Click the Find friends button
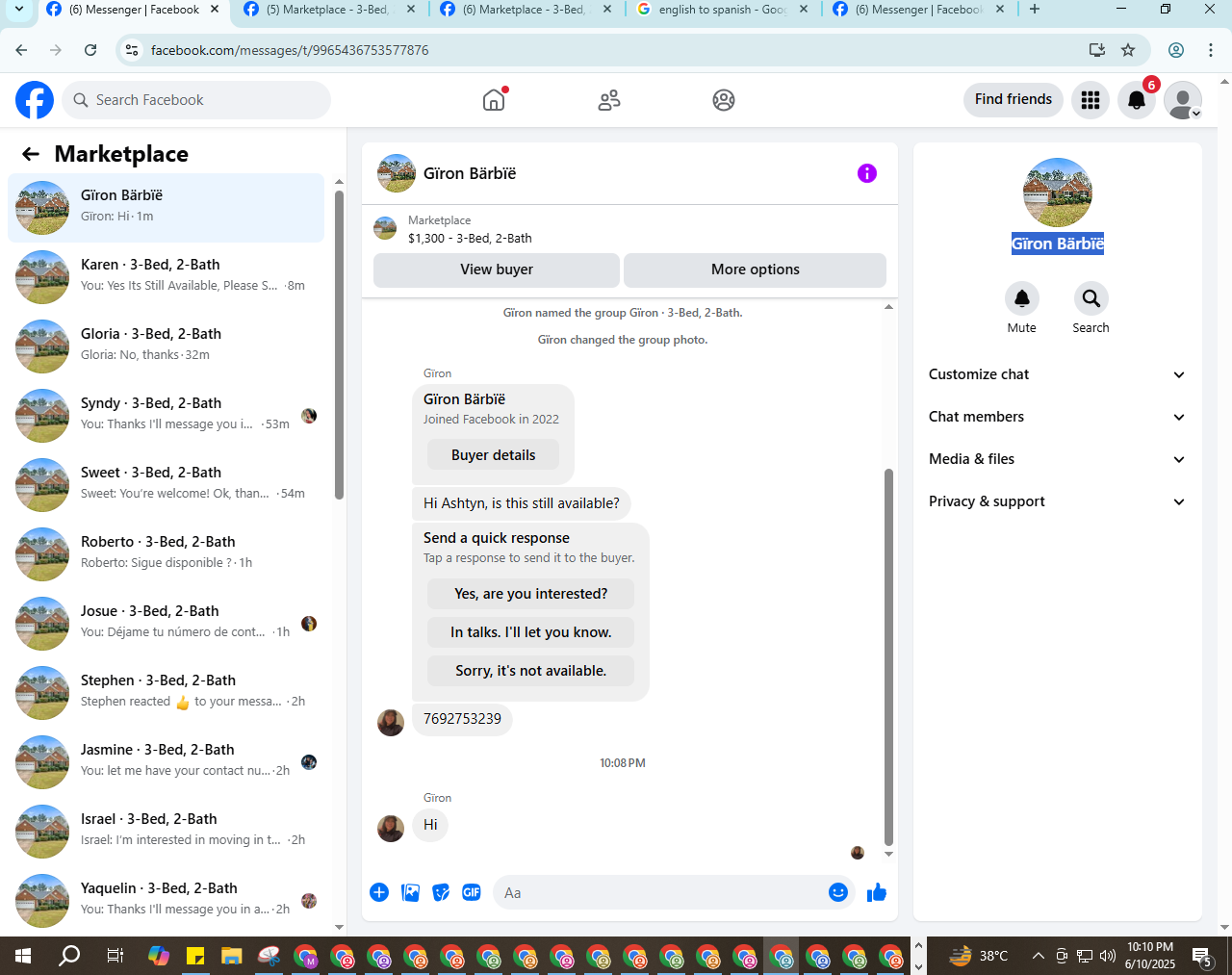1232x975 pixels. 1014,99
